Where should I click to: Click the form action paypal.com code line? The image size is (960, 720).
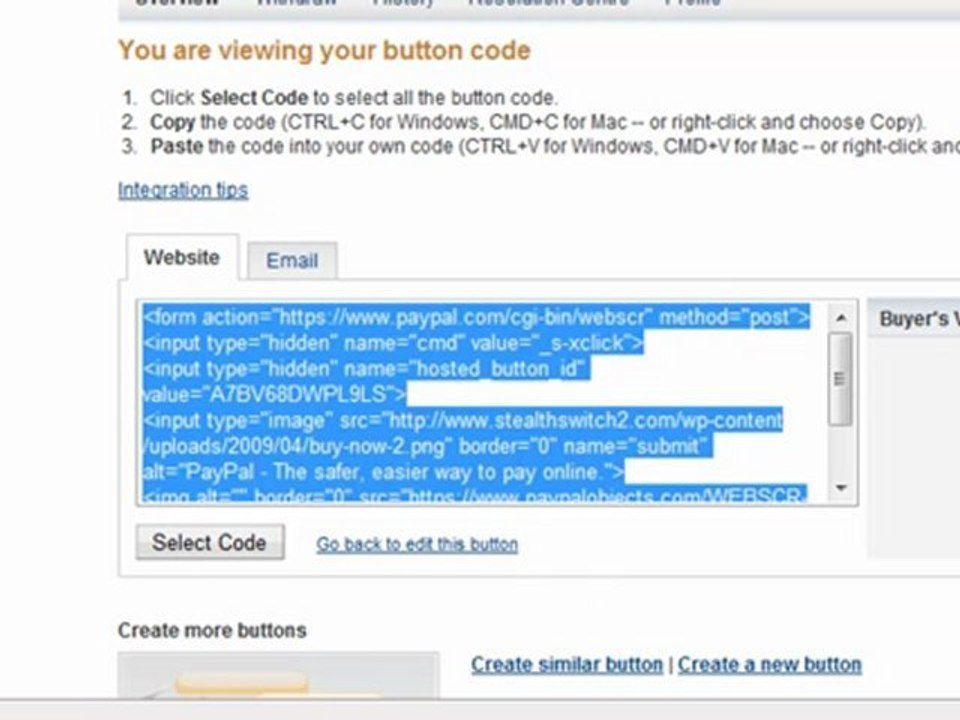pos(476,317)
